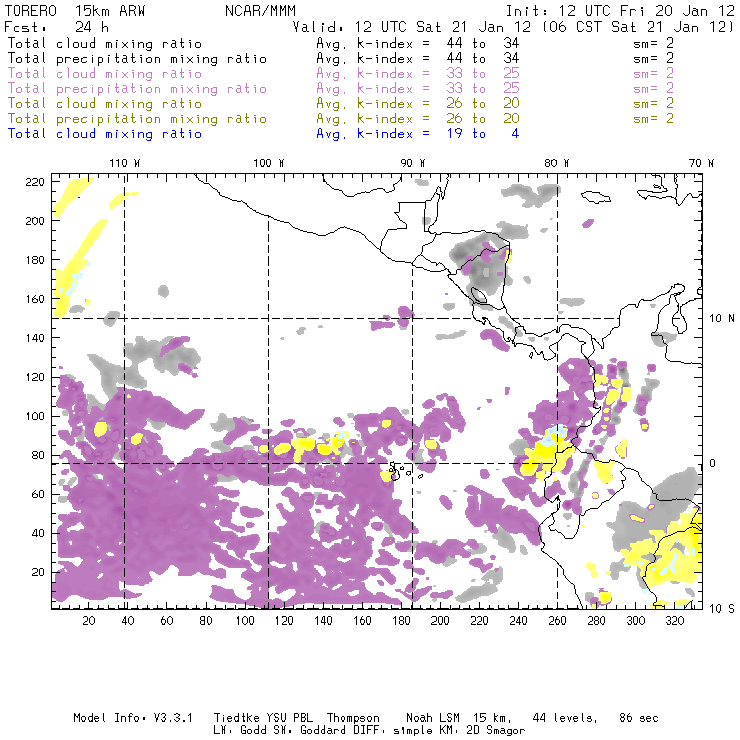Click the '86 sec' timestep text
This screenshot has width=740, height=740.
point(639,718)
